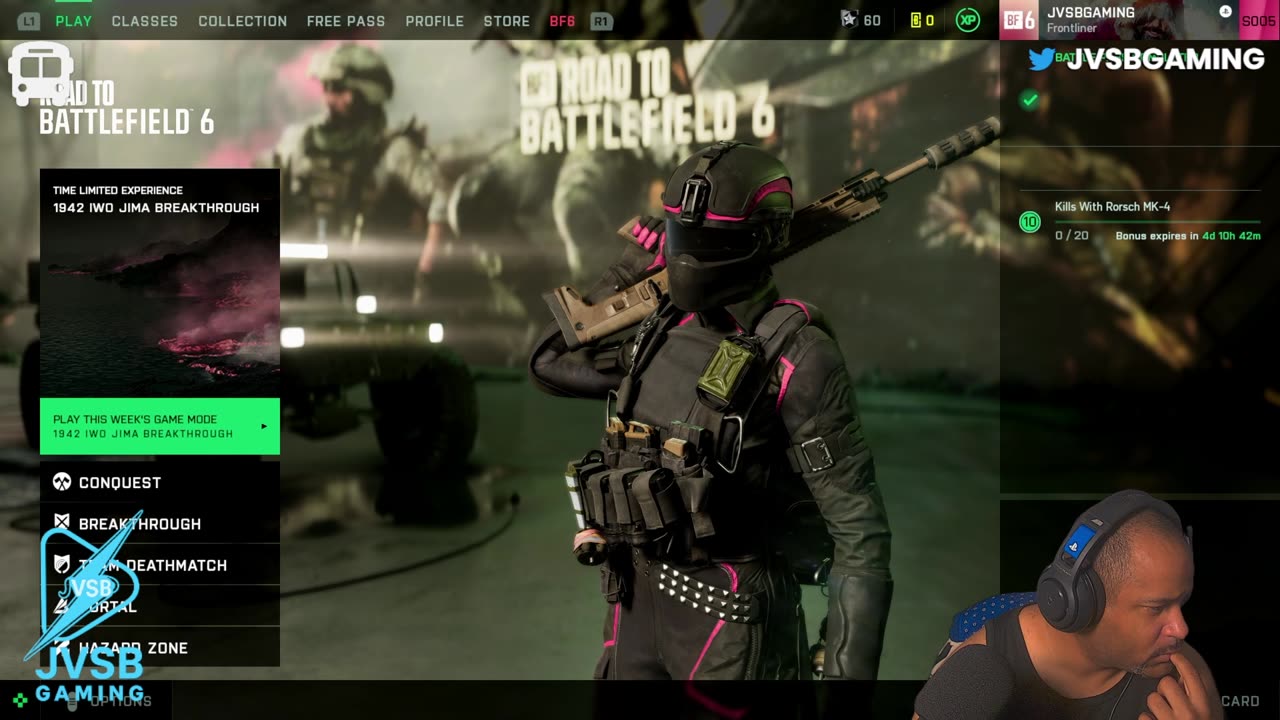
Task: Go to the FREE PASS tab
Action: click(346, 21)
